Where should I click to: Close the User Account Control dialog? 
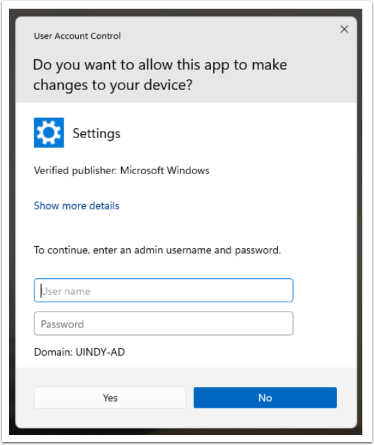pos(344,29)
